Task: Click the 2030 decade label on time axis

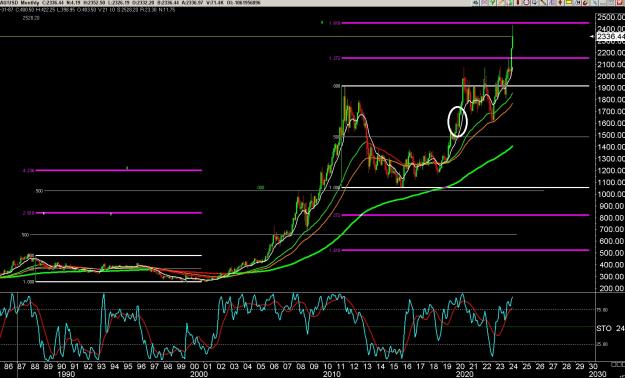Action: tap(598, 374)
